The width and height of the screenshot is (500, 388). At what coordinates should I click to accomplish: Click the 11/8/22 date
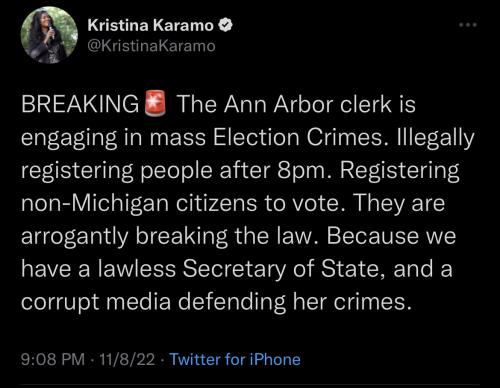[x=127, y=359]
